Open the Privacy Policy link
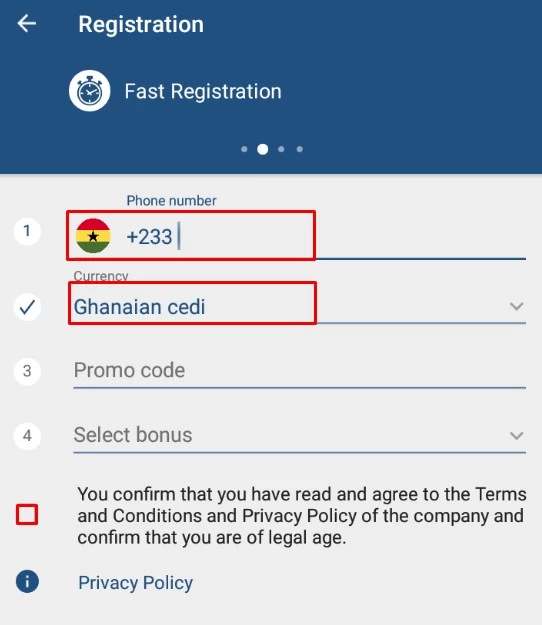Image resolution: width=542 pixels, height=625 pixels. coord(136,583)
